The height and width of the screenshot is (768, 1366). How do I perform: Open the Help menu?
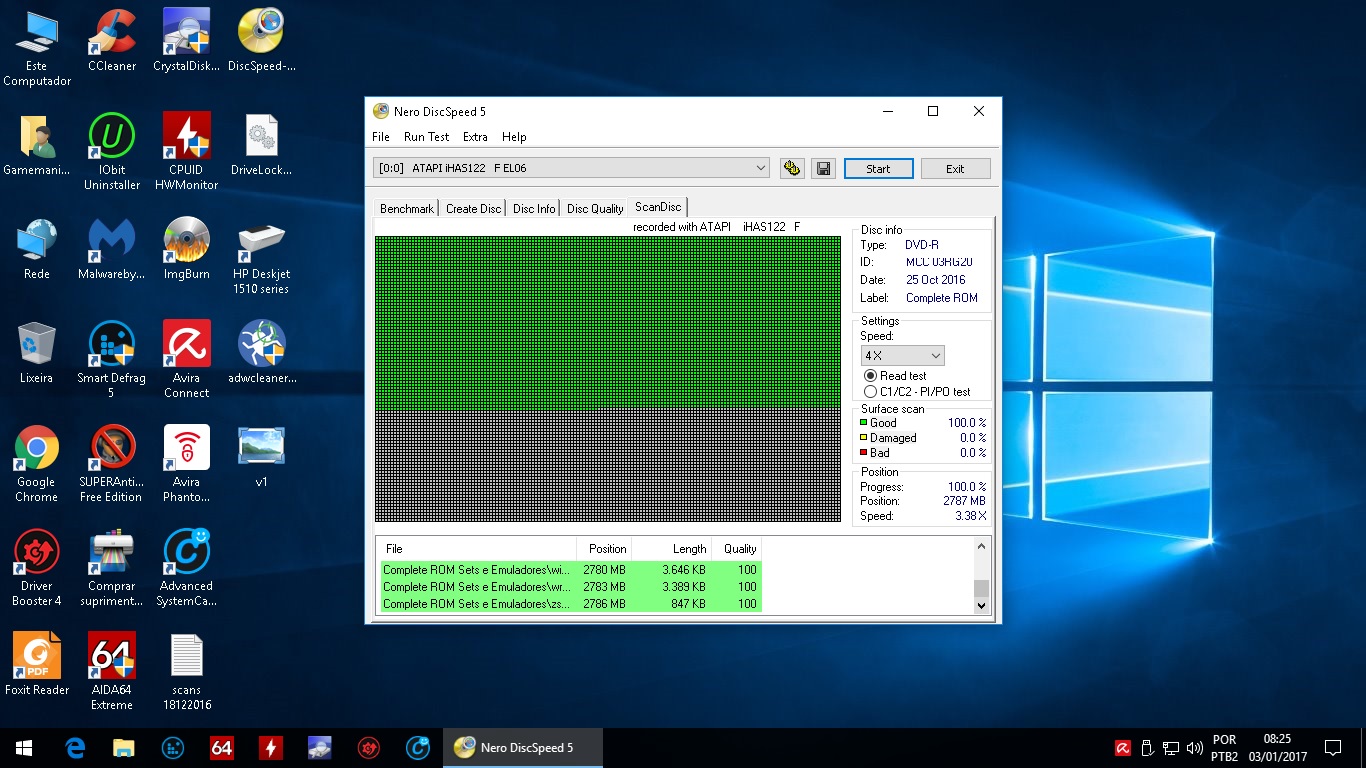pos(514,137)
